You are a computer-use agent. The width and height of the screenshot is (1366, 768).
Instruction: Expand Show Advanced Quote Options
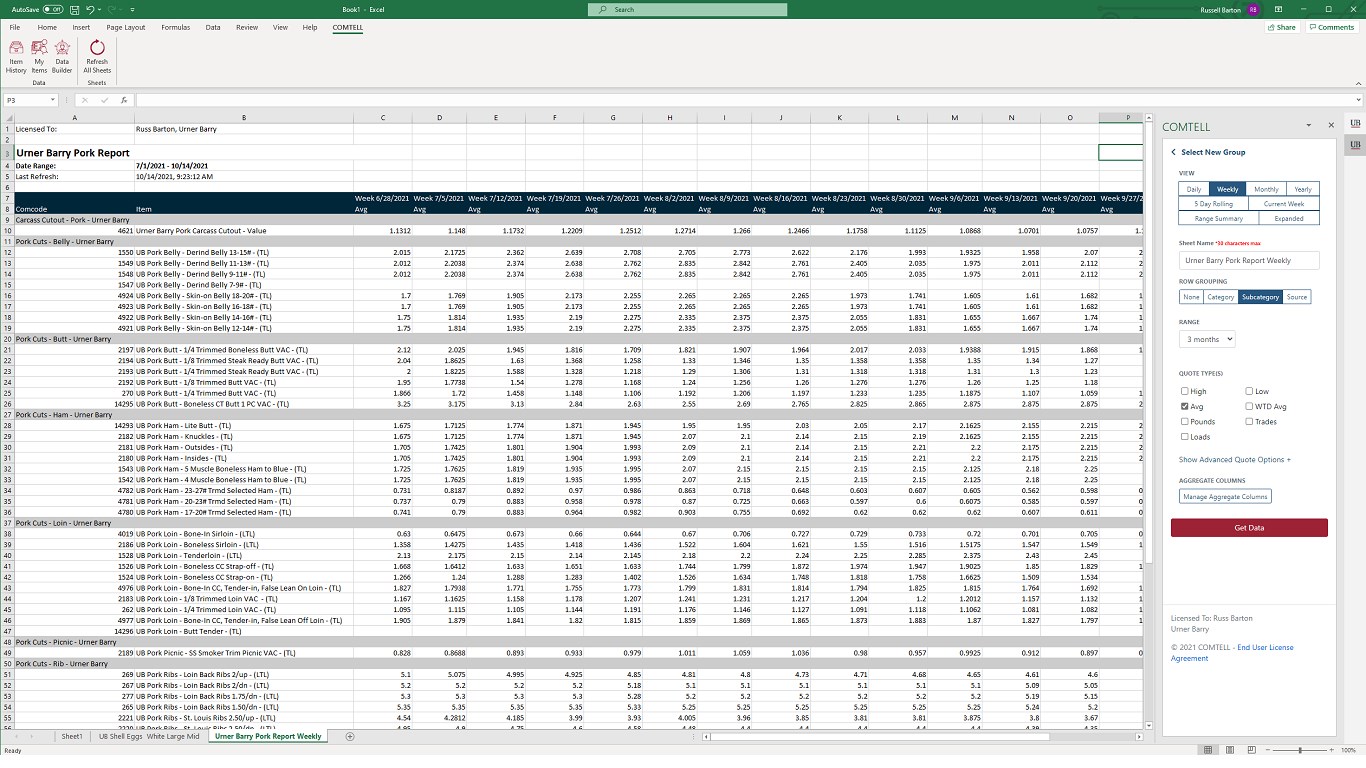[x=1234, y=460]
